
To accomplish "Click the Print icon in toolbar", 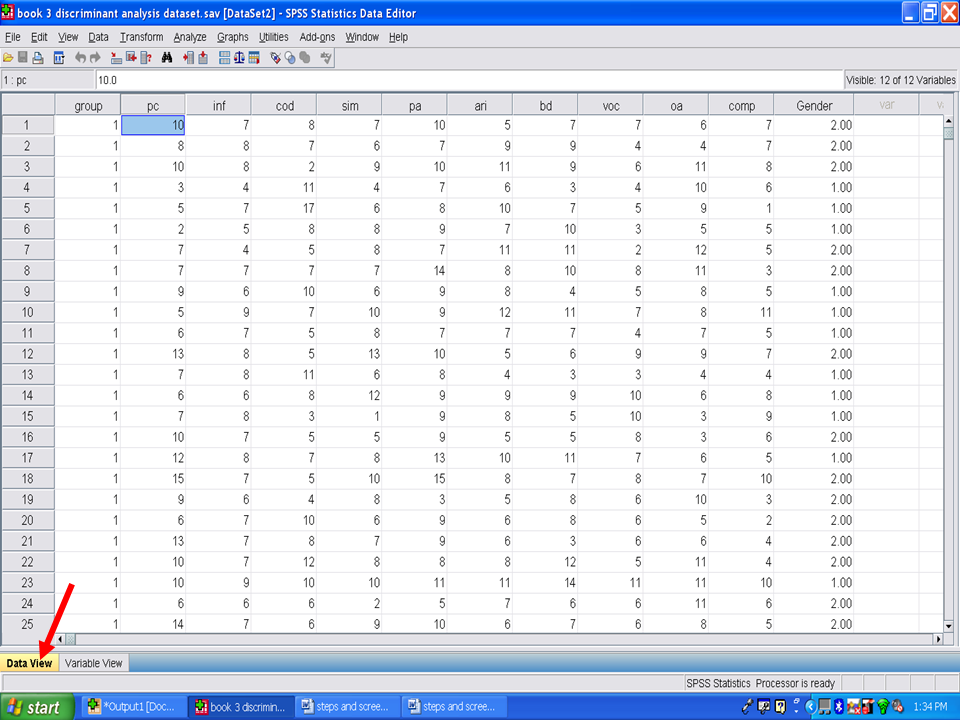I will click(x=38, y=58).
